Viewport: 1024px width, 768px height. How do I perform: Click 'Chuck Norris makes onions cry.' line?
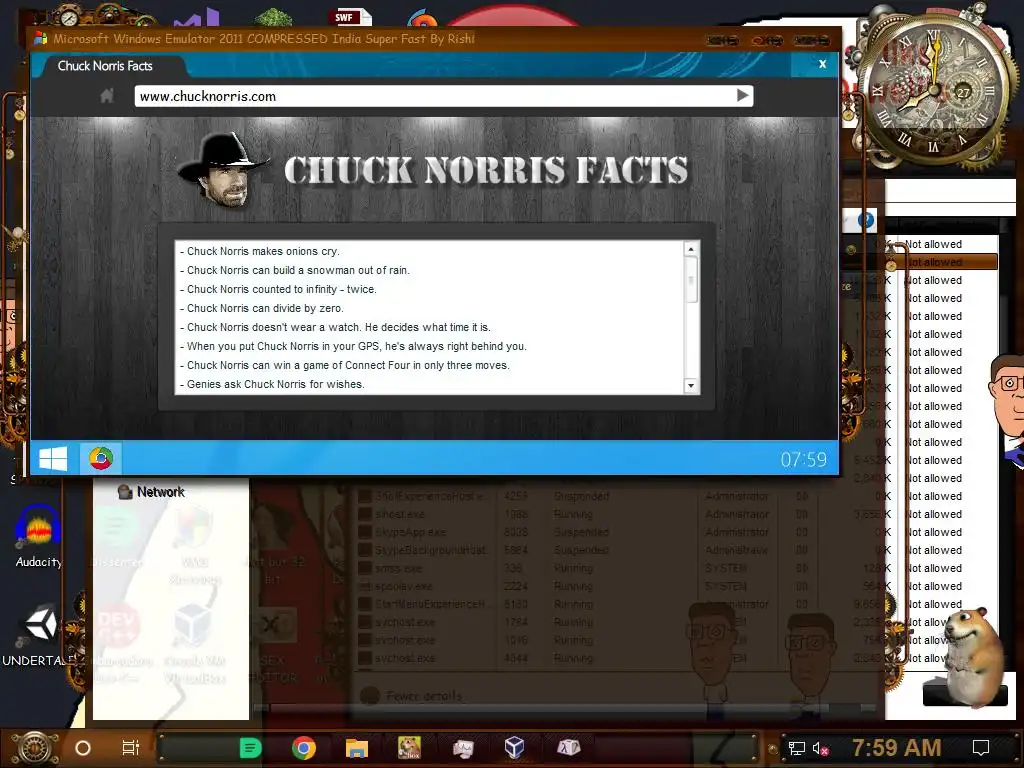260,251
